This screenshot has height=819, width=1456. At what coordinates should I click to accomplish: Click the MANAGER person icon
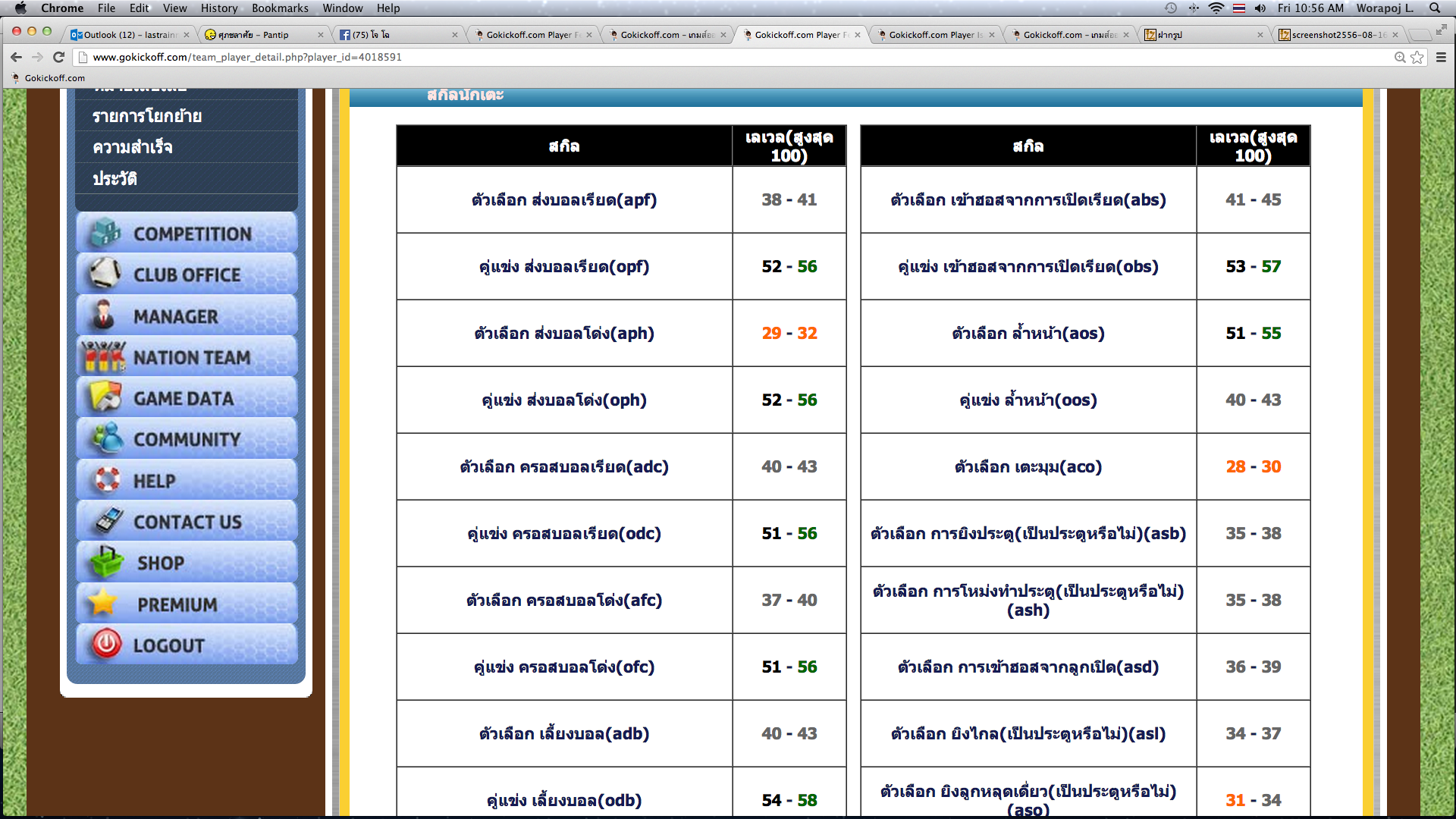coord(105,315)
